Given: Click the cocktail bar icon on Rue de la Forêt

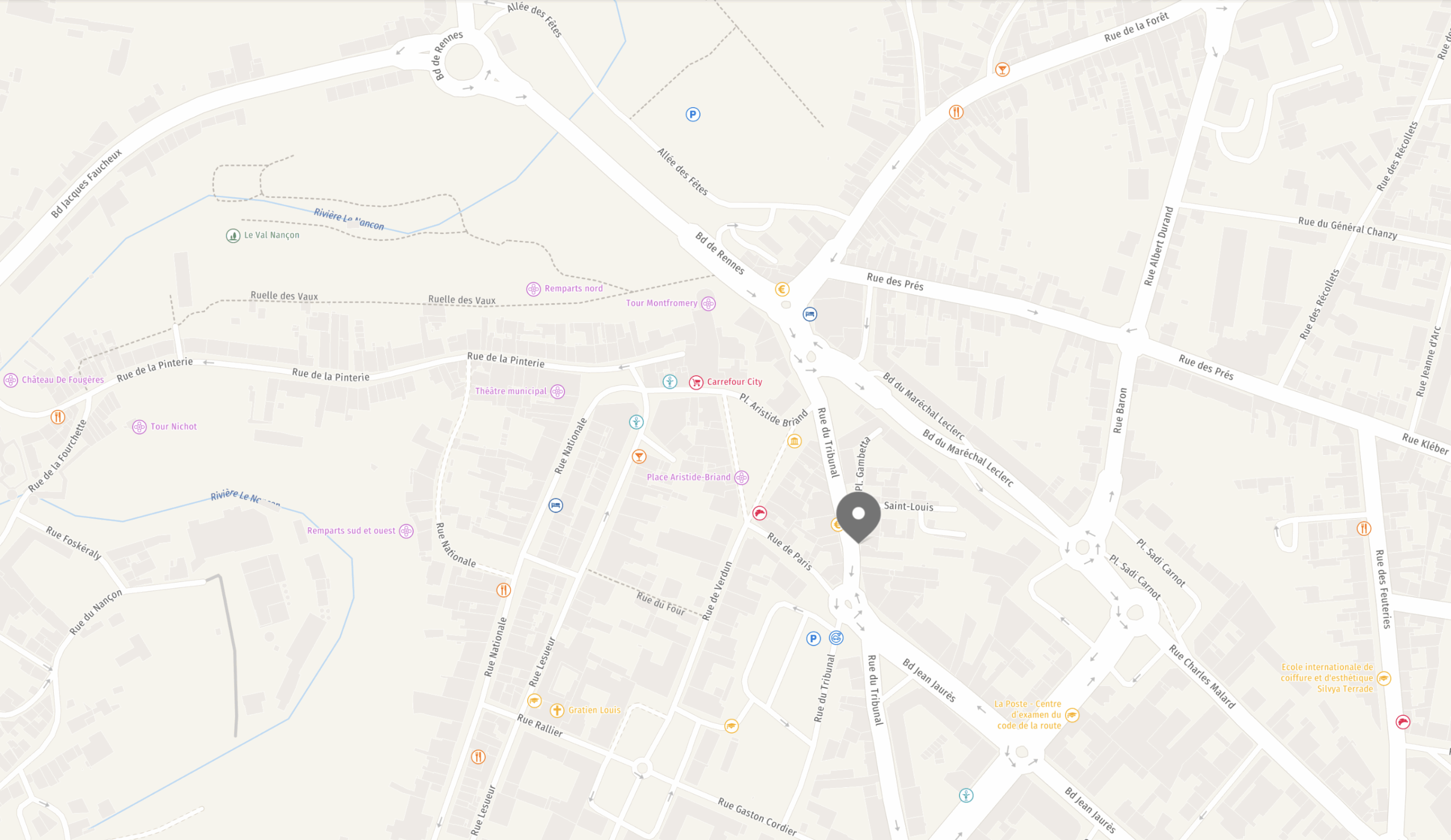Looking at the screenshot, I should (x=1003, y=70).
